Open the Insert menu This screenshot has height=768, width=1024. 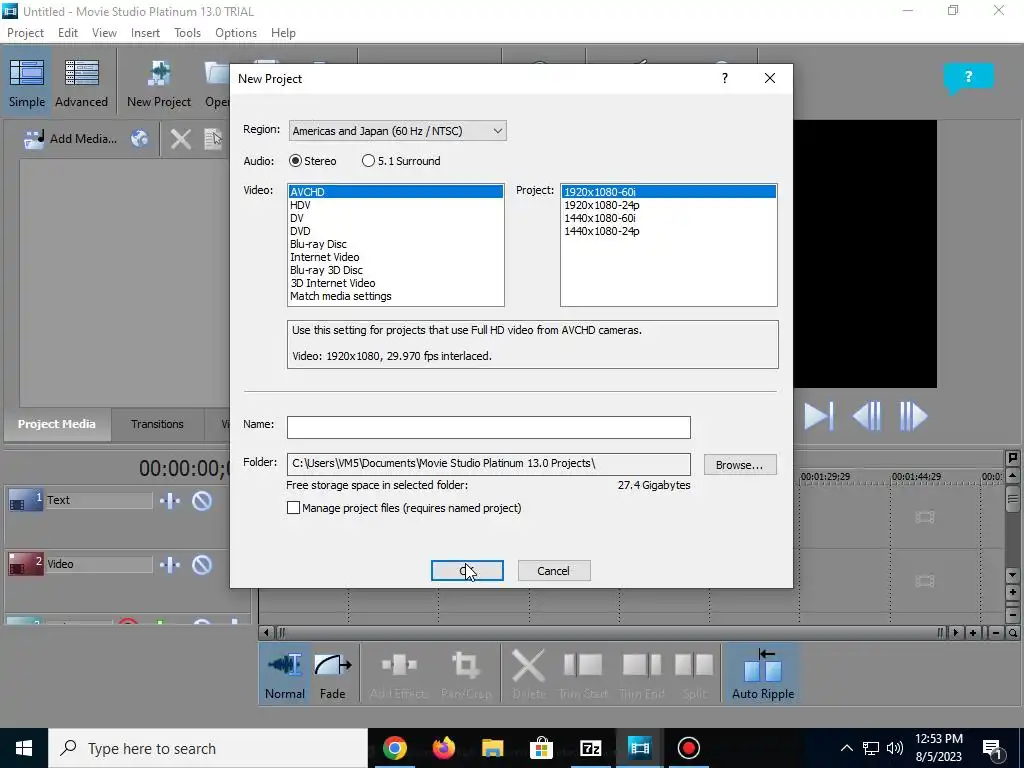click(x=145, y=33)
